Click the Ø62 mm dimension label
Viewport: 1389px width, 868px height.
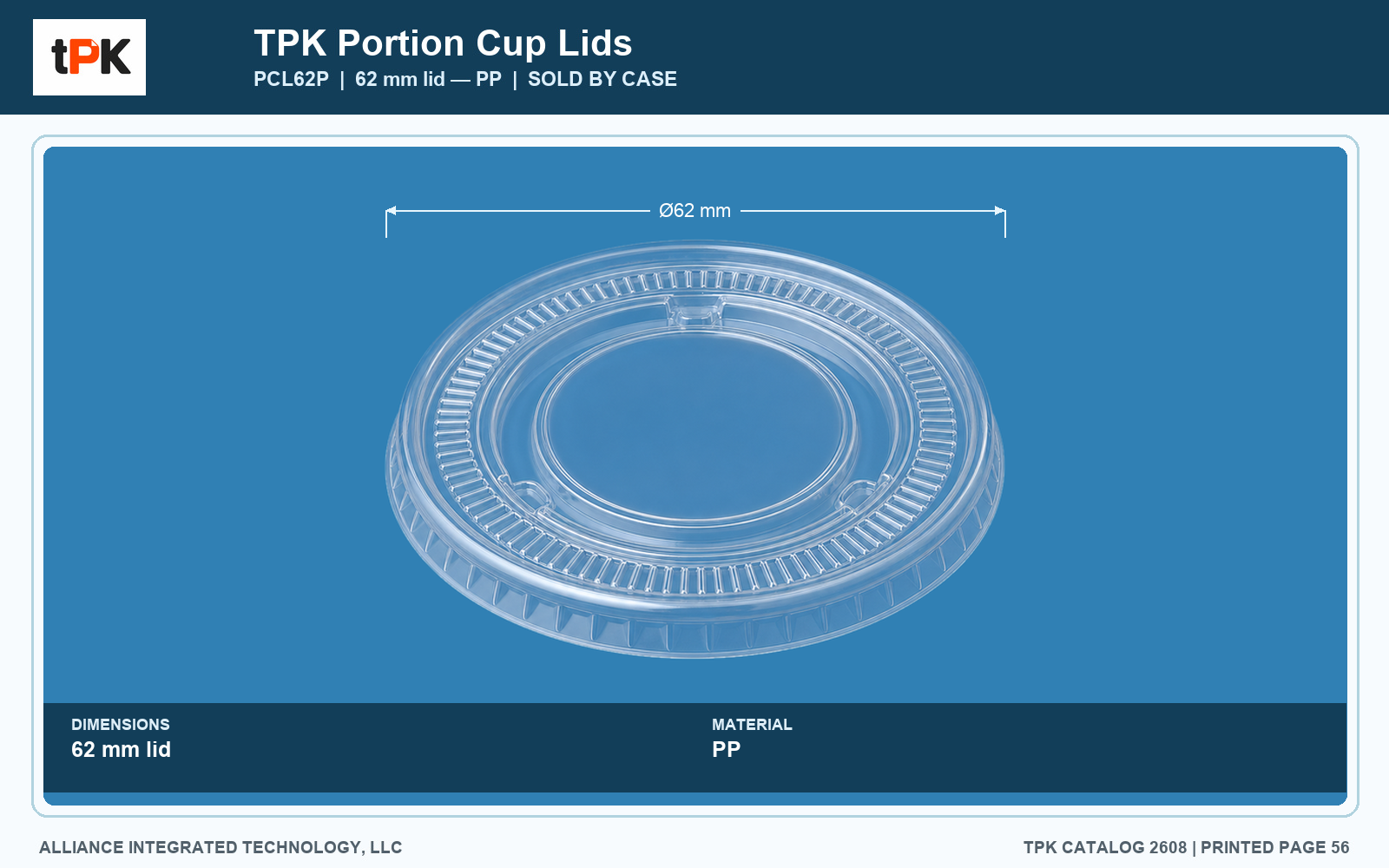click(x=694, y=211)
